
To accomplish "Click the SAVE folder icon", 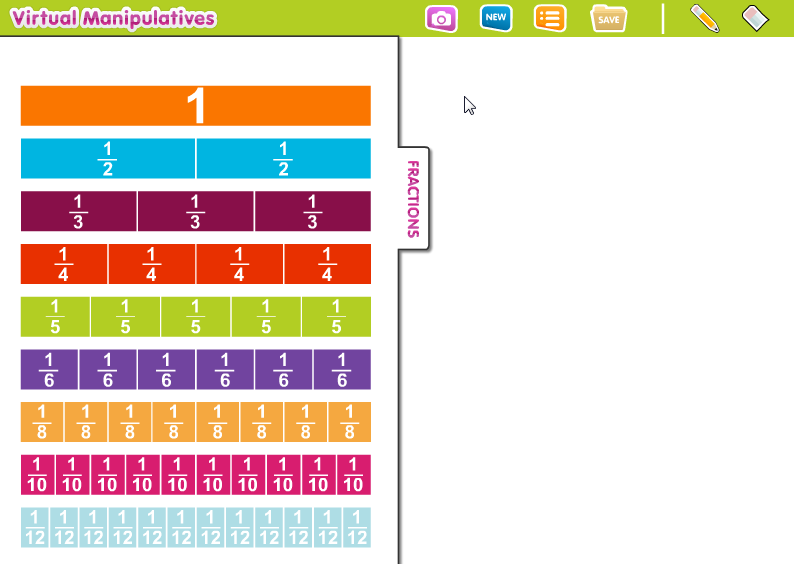I will (x=608, y=18).
